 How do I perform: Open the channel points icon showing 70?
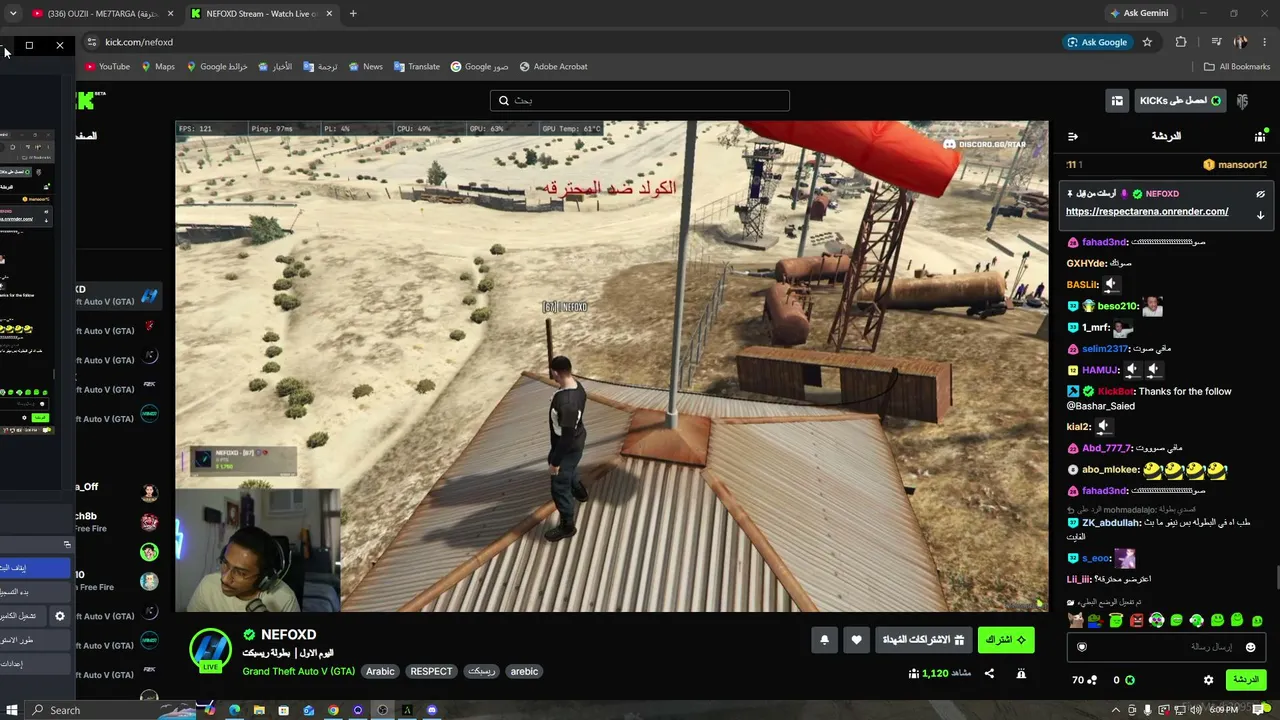point(1084,680)
